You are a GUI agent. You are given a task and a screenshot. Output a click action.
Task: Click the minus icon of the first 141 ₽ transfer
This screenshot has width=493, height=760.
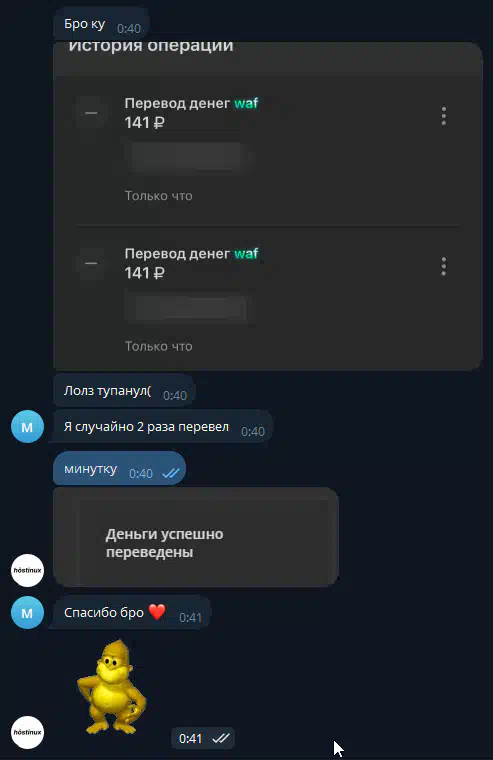[x=91, y=113]
